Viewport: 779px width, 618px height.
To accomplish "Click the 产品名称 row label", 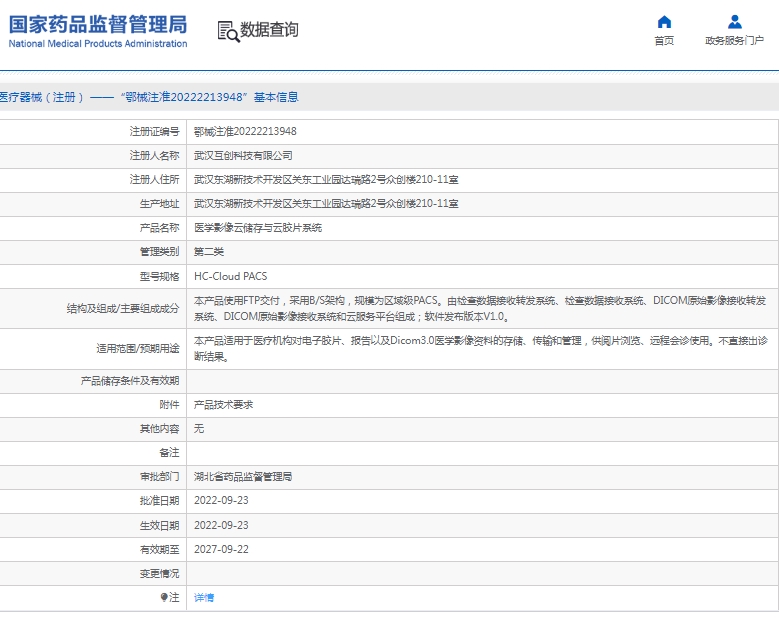I will [159, 228].
